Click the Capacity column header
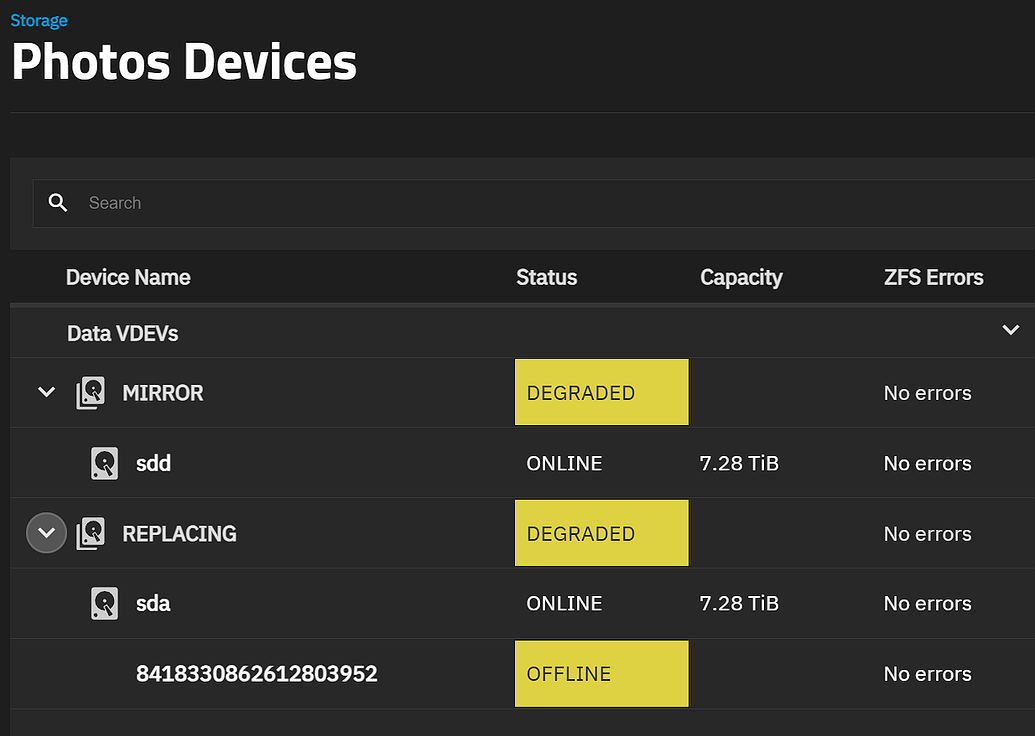Screen dimensions: 1035x736 click(x=741, y=277)
